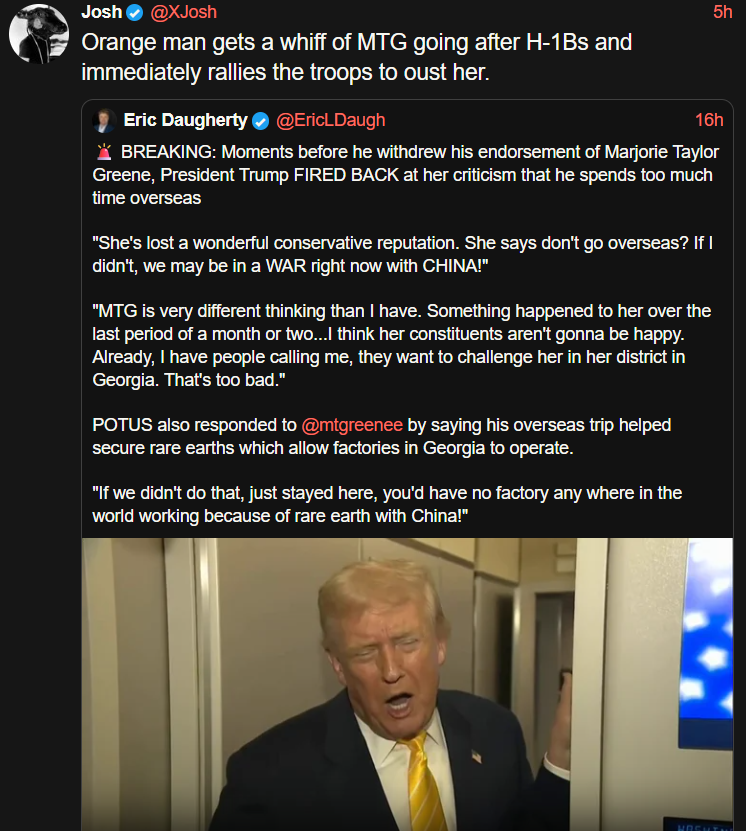Viewport: 746px width, 831px height.
Task: Click Josh's post text about H-1Bs
Action: [357, 57]
